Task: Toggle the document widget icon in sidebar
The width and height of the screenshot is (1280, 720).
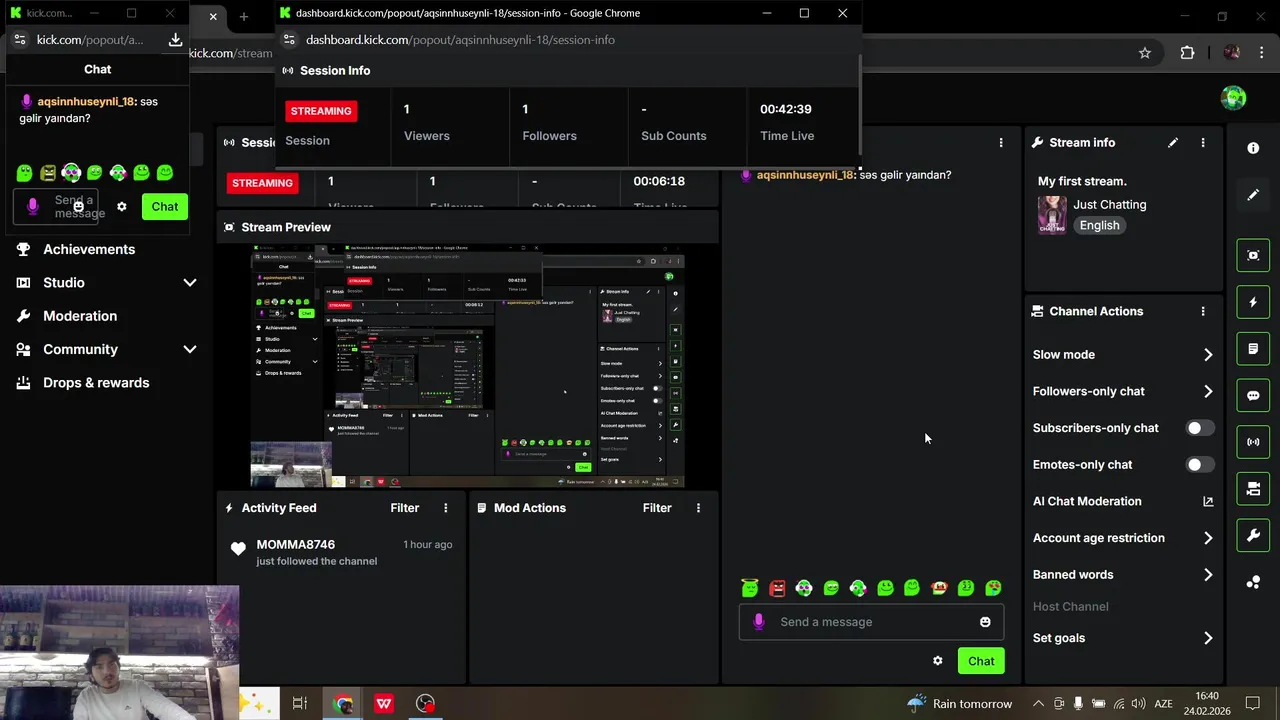Action: [1253, 349]
